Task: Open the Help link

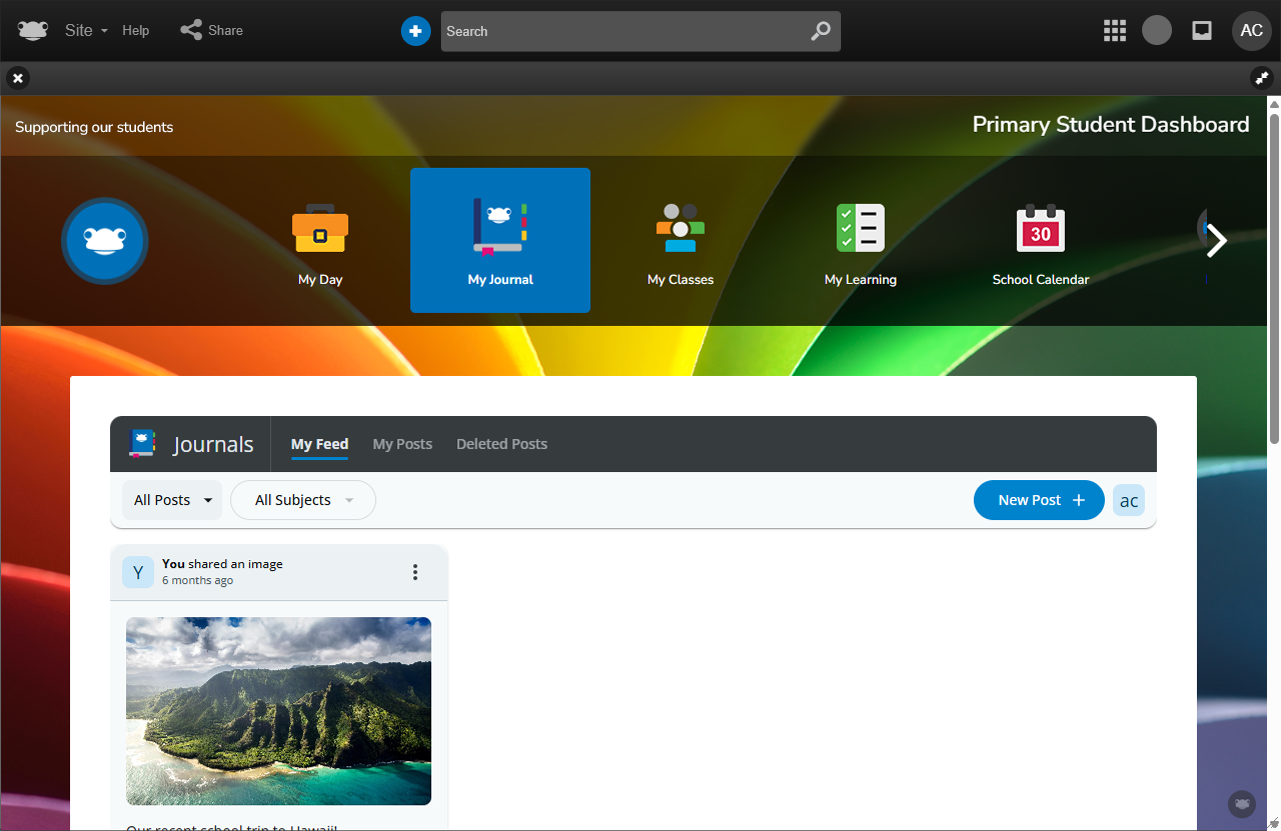Action: point(136,30)
